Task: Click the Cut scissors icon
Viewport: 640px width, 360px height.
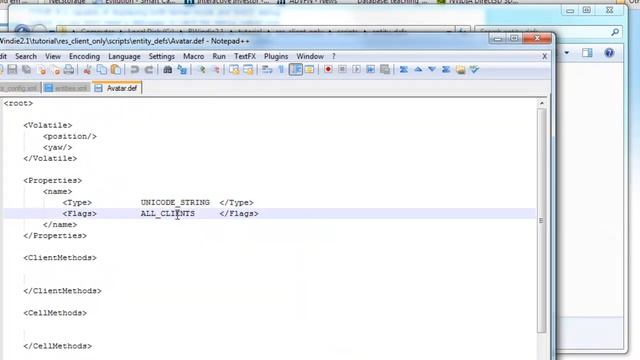Action: 87,70
